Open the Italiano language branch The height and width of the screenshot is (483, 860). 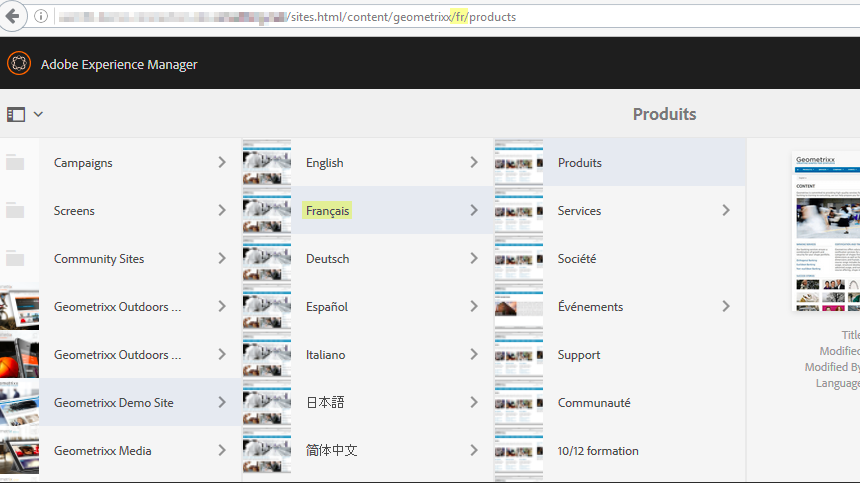(x=326, y=355)
